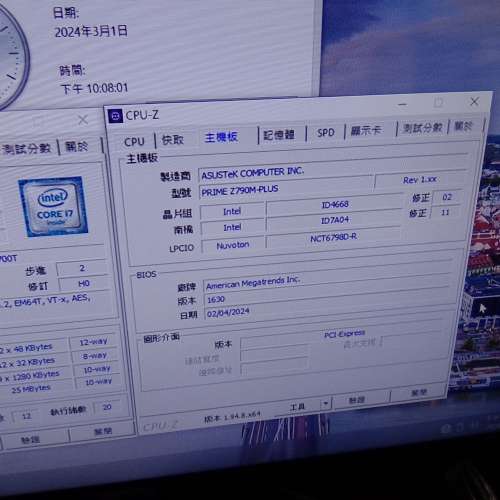Image resolution: width=500 pixels, height=500 pixels.
Task: Close the front CPU-Z window
Action: (x=474, y=102)
